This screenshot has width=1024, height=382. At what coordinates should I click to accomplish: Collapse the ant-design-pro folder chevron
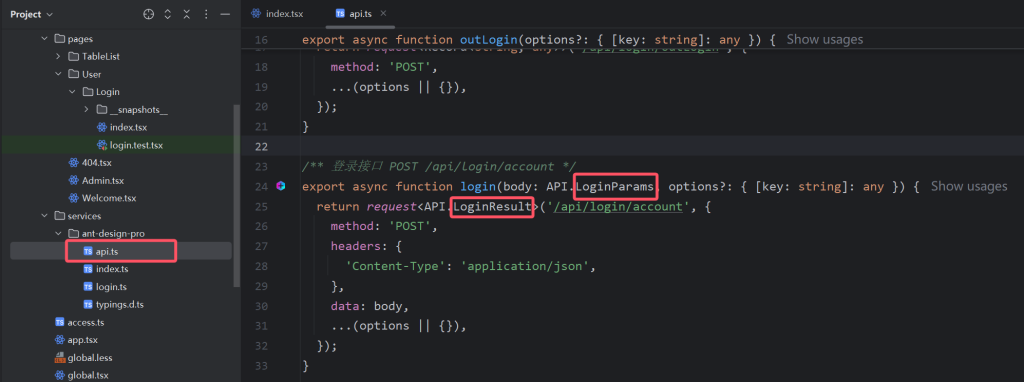point(58,233)
